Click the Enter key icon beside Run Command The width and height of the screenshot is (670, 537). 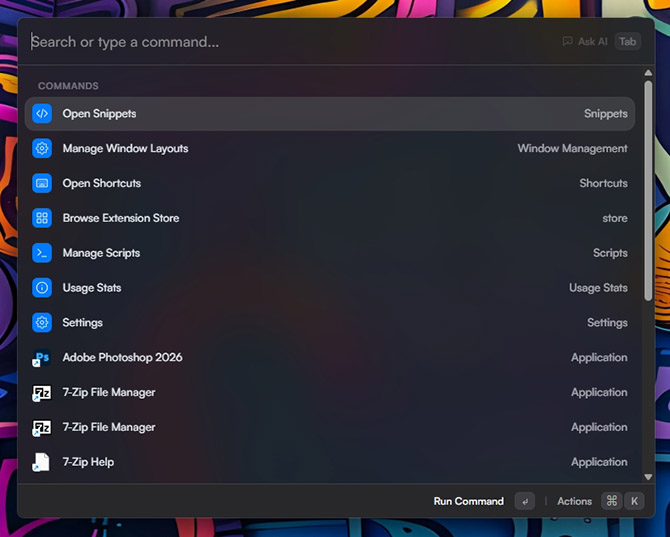(525, 501)
